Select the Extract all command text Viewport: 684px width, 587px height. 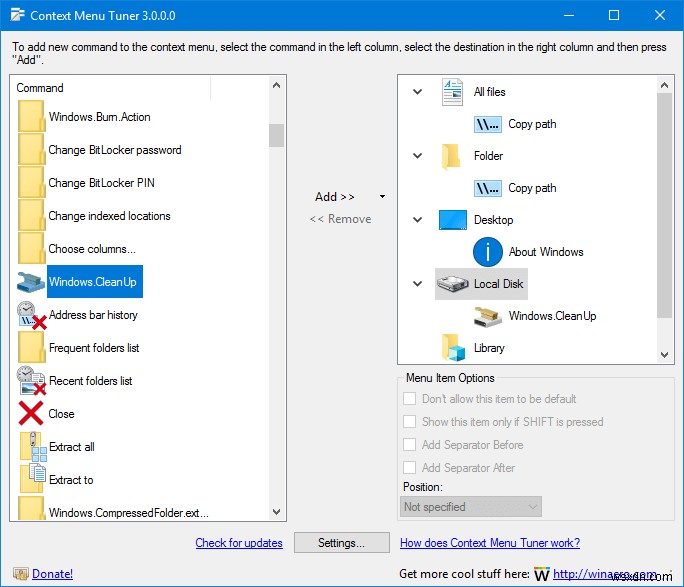[x=72, y=447]
